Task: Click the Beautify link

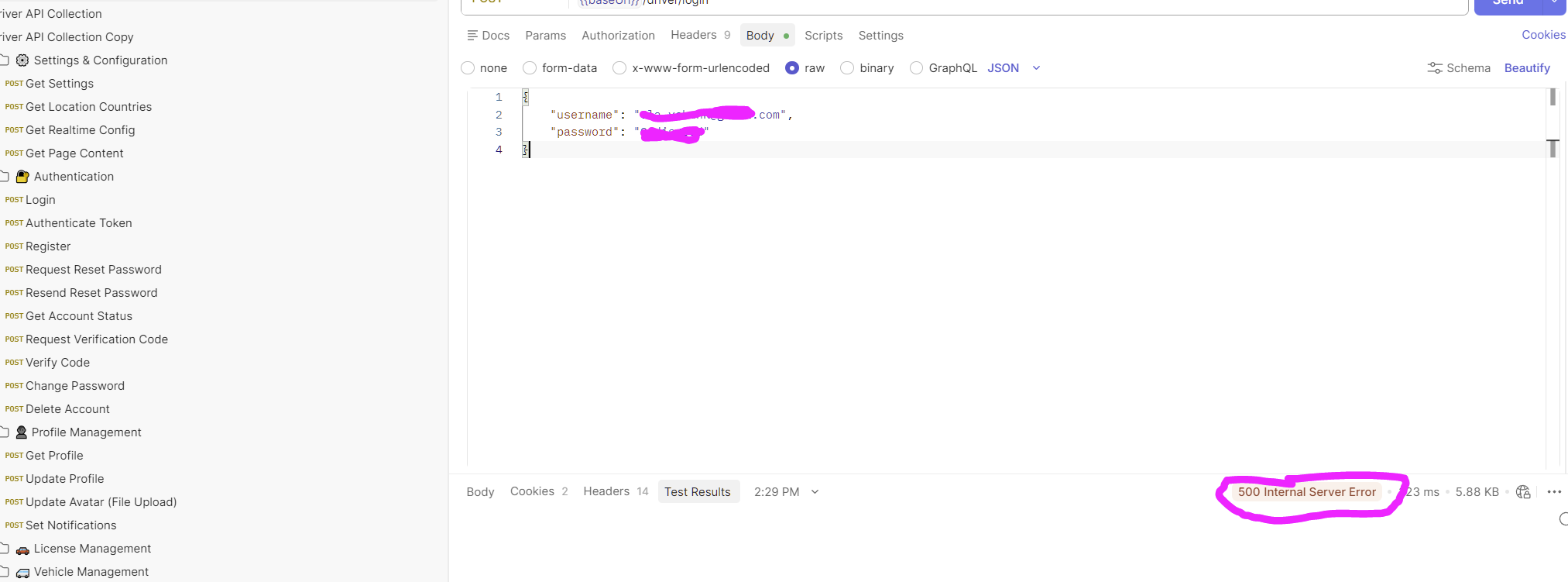Action: point(1527,68)
